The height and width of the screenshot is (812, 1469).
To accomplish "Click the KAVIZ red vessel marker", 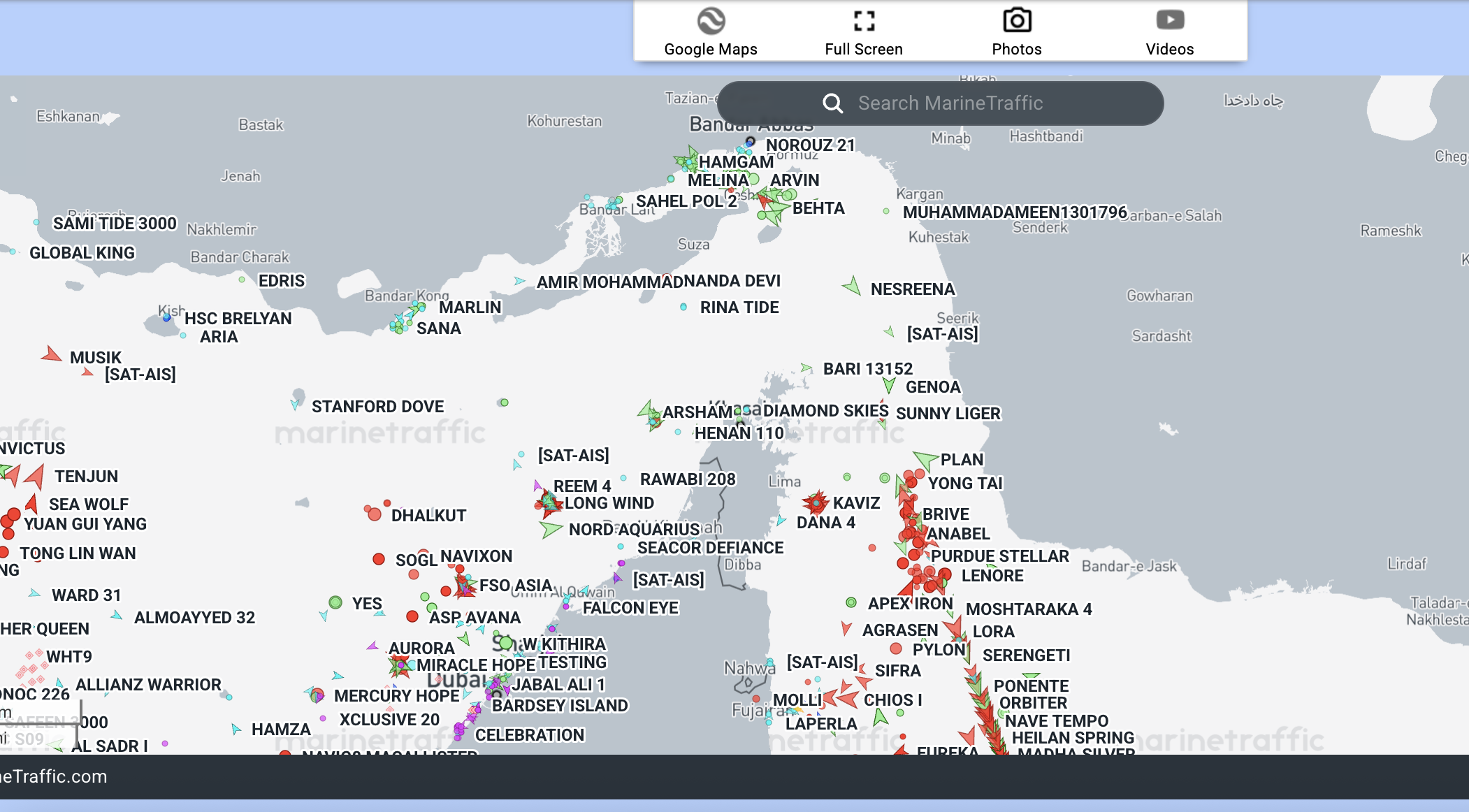I will click(816, 502).
